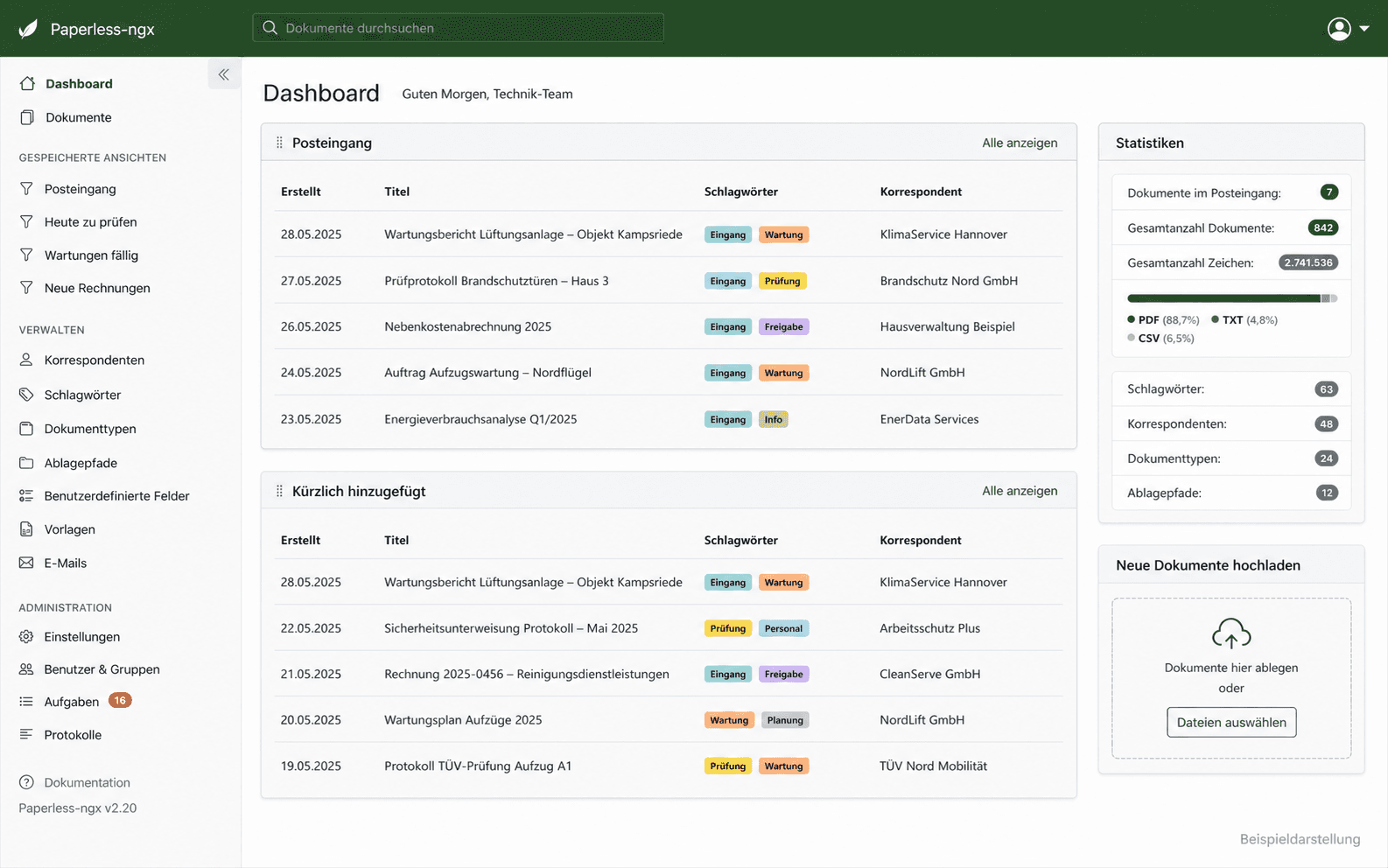This screenshot has height=868, width=1388.
Task: Click the Dokumenttypen count badge 24
Action: [x=1327, y=458]
